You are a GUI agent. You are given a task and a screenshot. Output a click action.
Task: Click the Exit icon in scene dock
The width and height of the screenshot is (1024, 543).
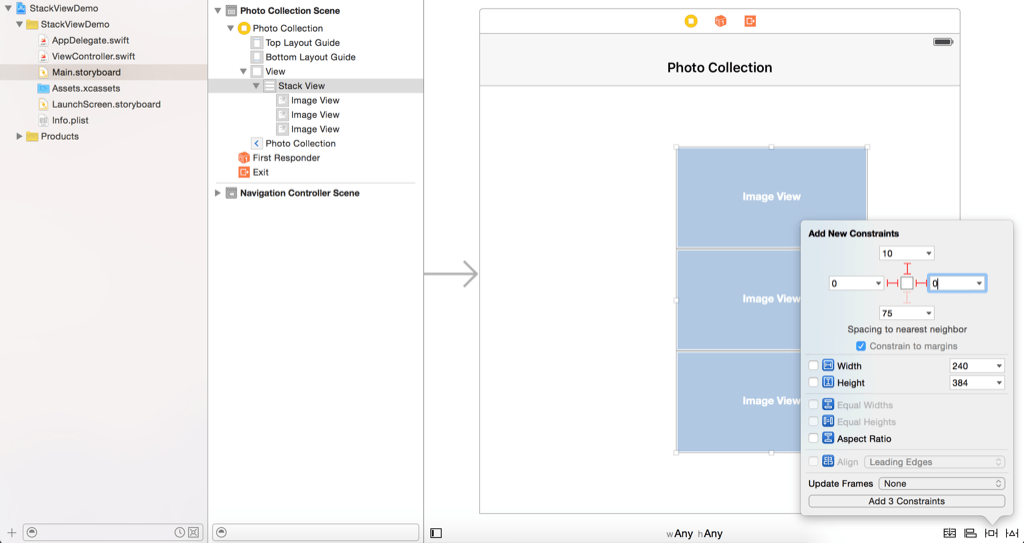point(749,21)
